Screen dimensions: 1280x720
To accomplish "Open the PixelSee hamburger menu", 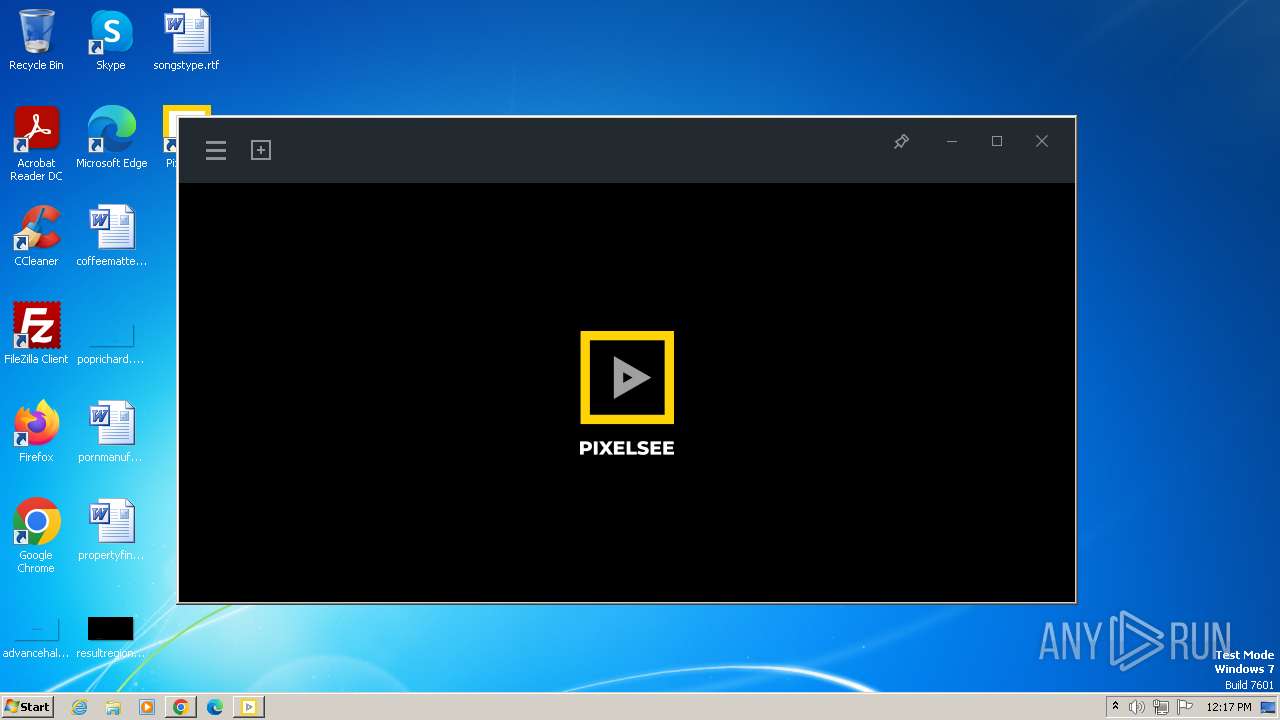I will coord(216,150).
